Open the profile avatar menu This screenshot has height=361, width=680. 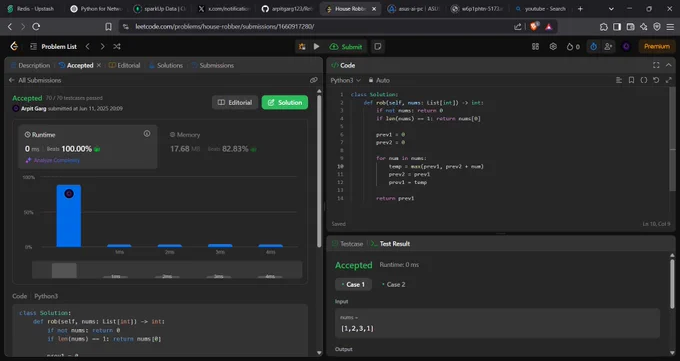626,46
